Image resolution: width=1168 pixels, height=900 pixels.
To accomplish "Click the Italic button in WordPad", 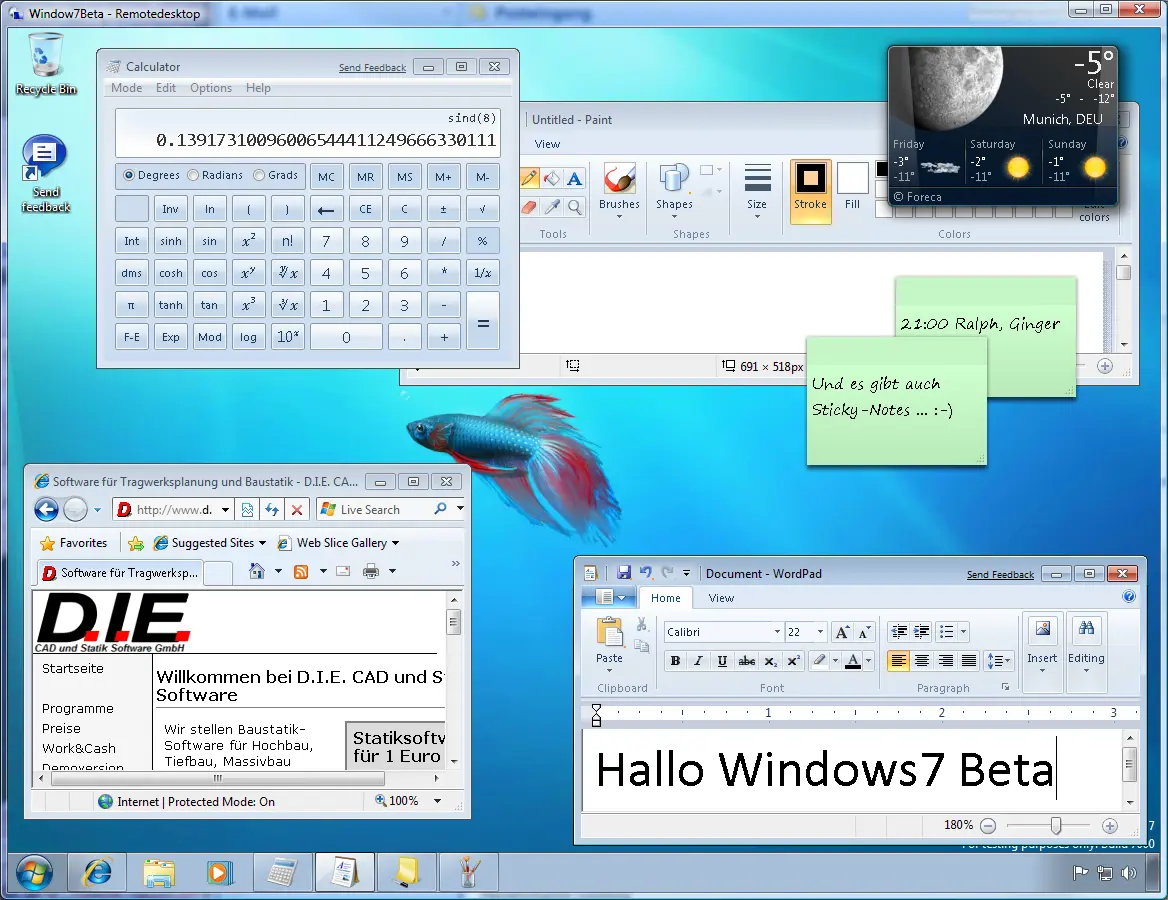I will pos(698,661).
